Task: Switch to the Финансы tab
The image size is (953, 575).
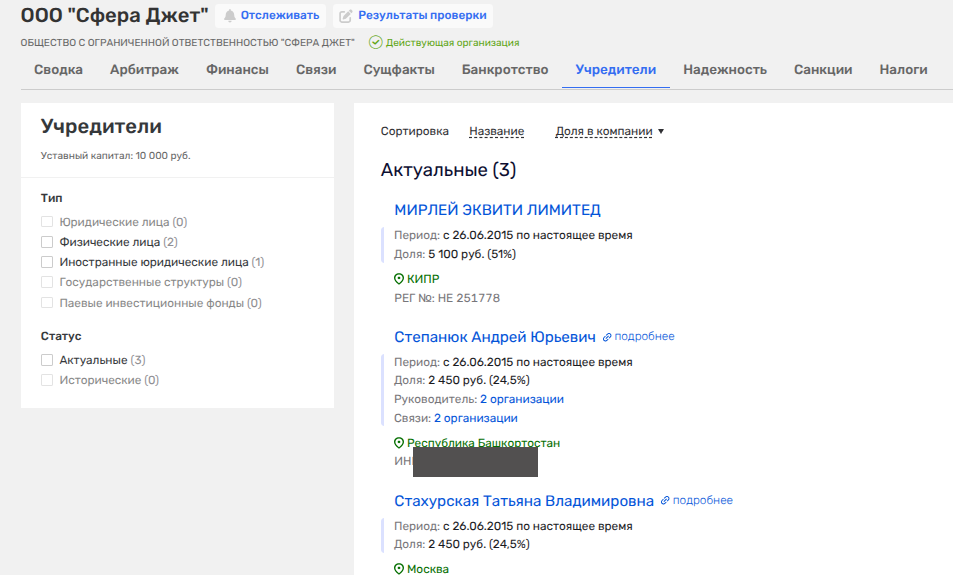Action: point(237,70)
